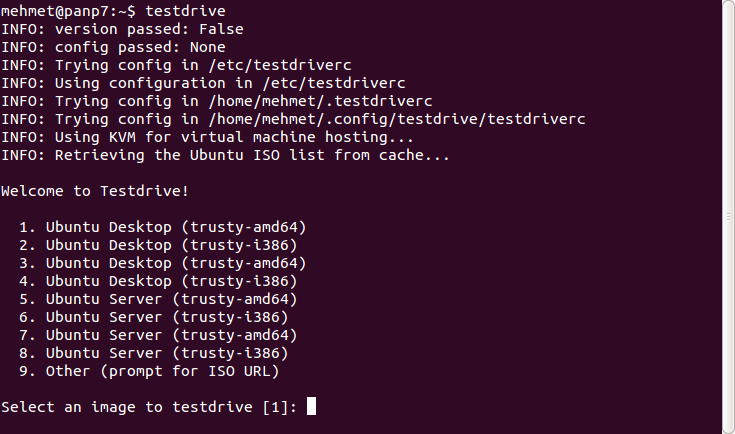This screenshot has width=735, height=434.
Task: Click the terminal cursor after the testdrive prompt
Action: (311, 406)
